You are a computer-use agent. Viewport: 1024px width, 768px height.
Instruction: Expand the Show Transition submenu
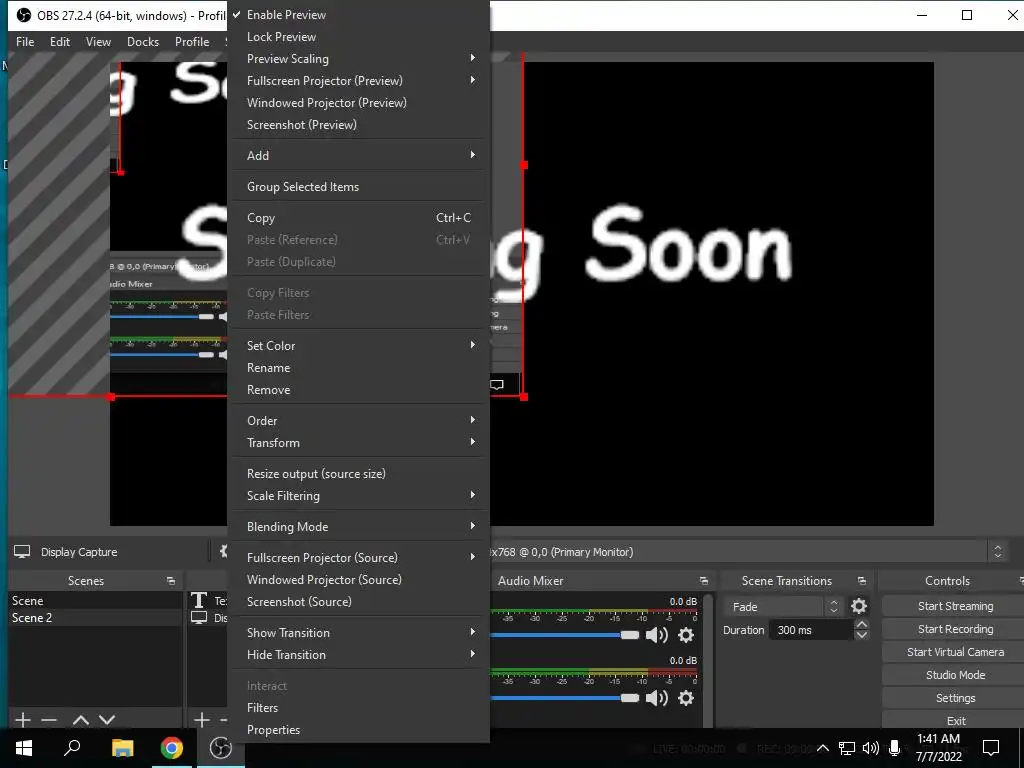coord(359,633)
